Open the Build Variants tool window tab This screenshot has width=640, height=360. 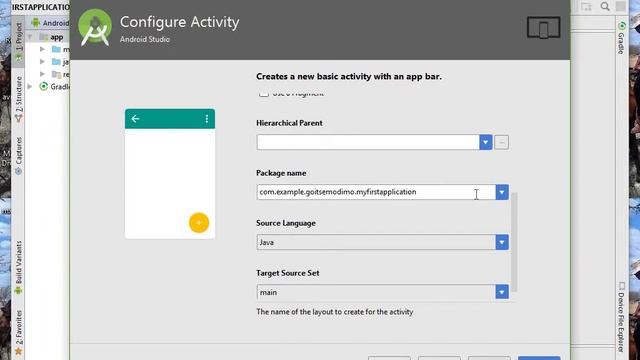click(18, 267)
